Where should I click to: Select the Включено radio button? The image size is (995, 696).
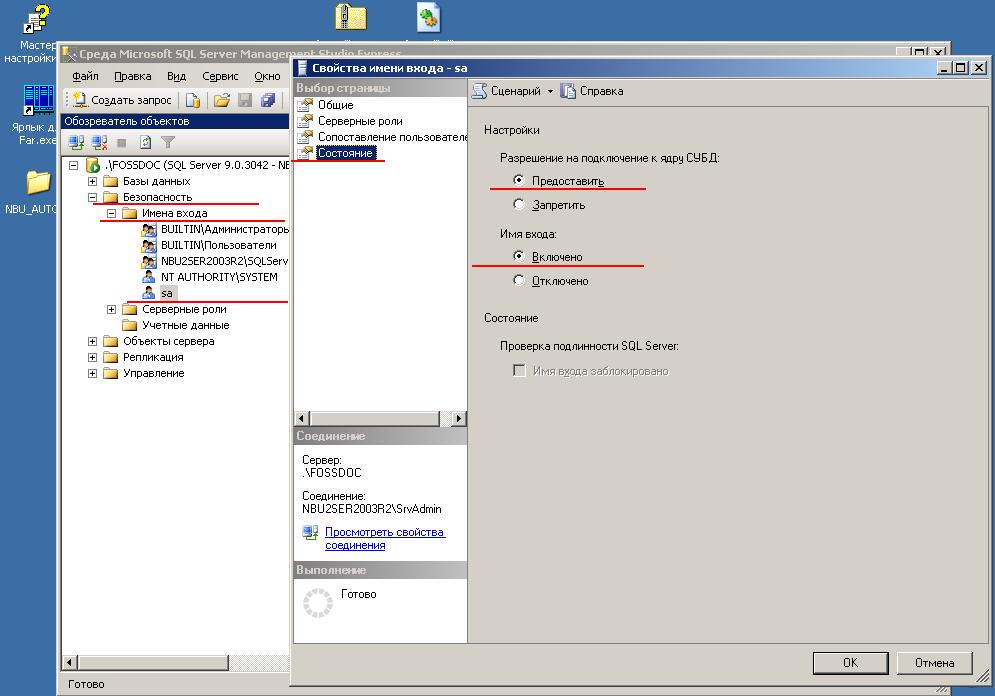tap(518, 256)
